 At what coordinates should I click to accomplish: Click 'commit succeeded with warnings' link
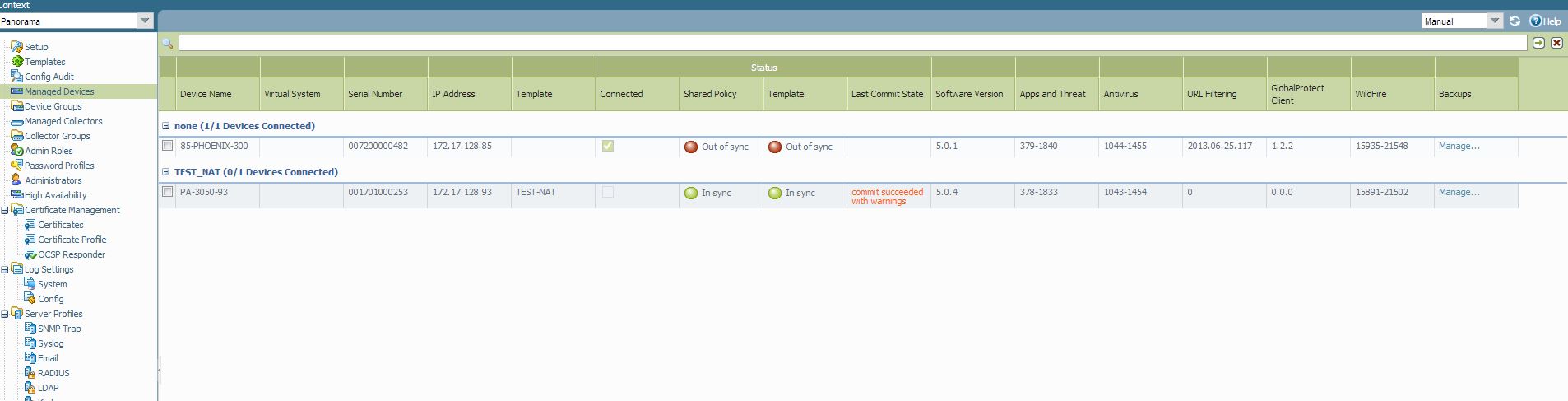coord(887,196)
